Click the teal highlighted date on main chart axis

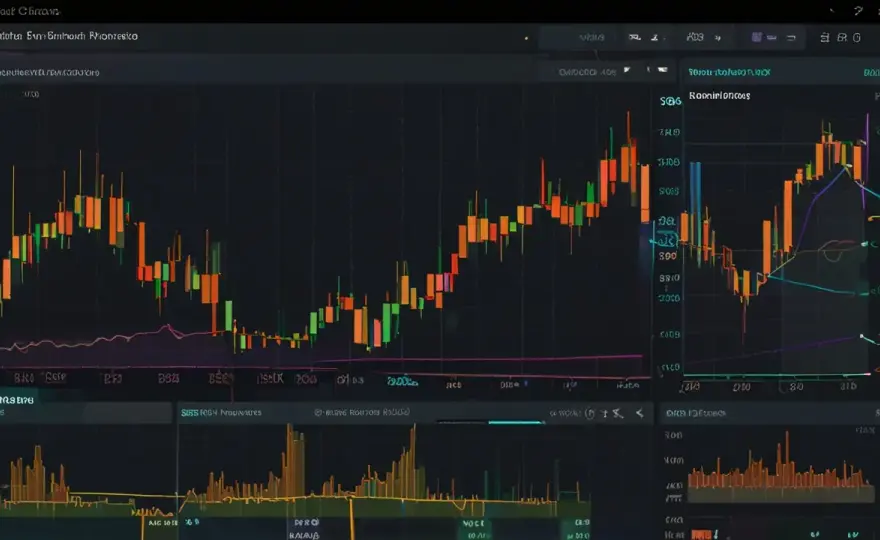(x=402, y=382)
